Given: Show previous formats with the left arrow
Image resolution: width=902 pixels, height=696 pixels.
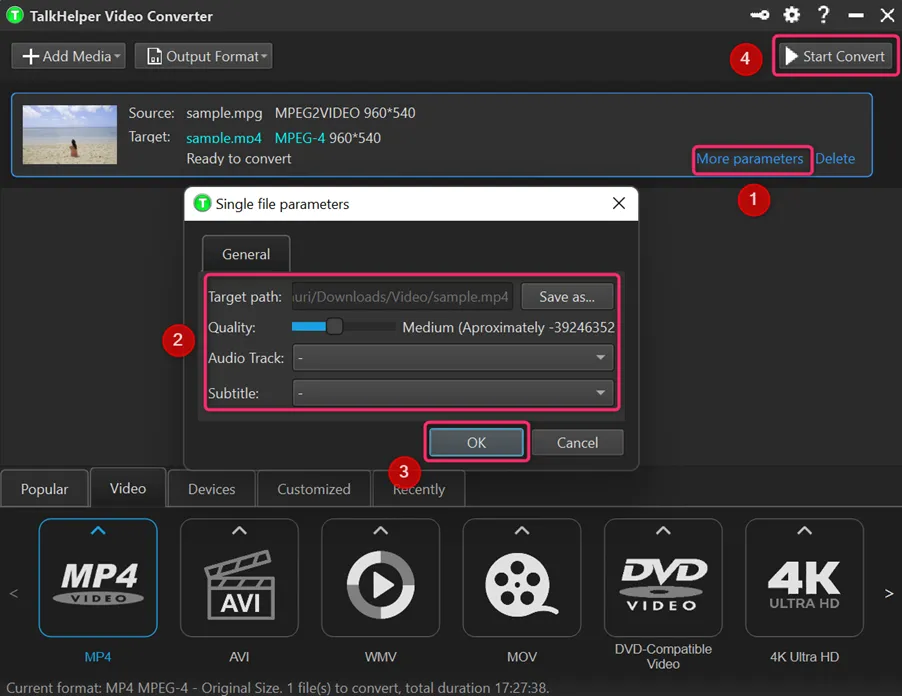Looking at the screenshot, I should [x=14, y=593].
